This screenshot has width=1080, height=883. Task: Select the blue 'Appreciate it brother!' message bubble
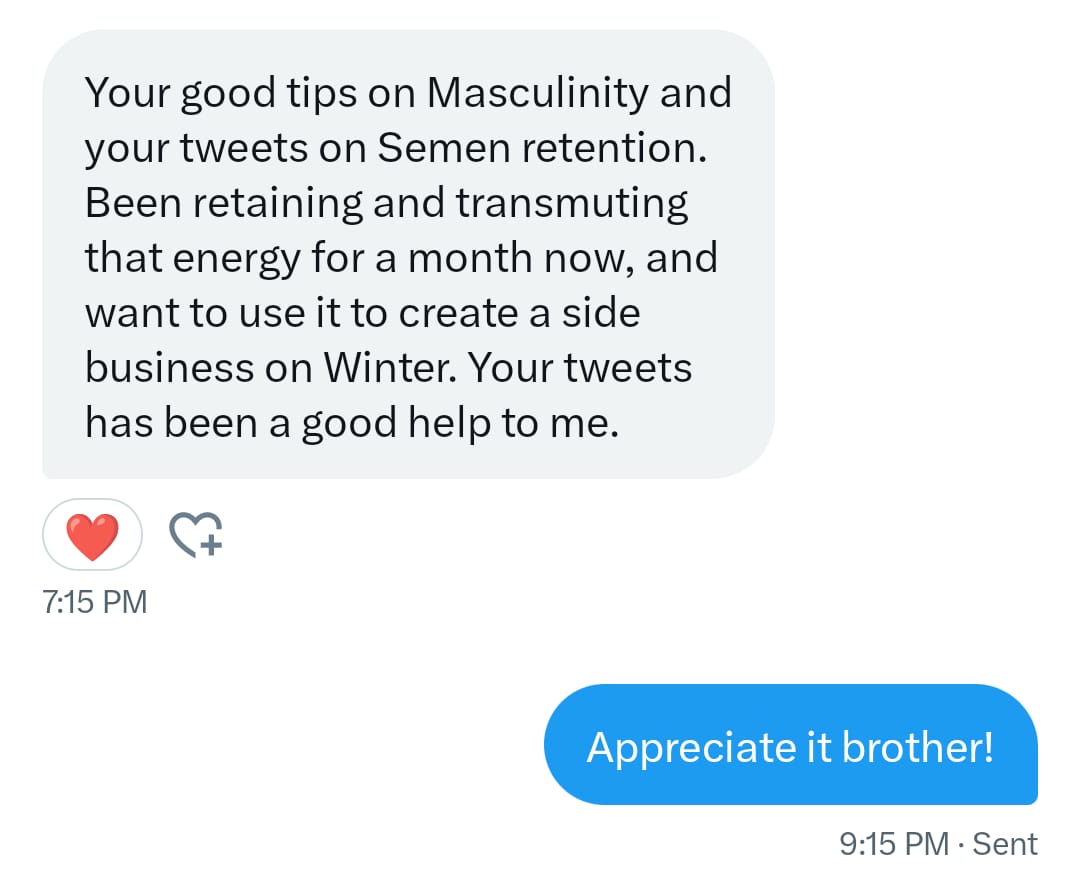tap(791, 745)
